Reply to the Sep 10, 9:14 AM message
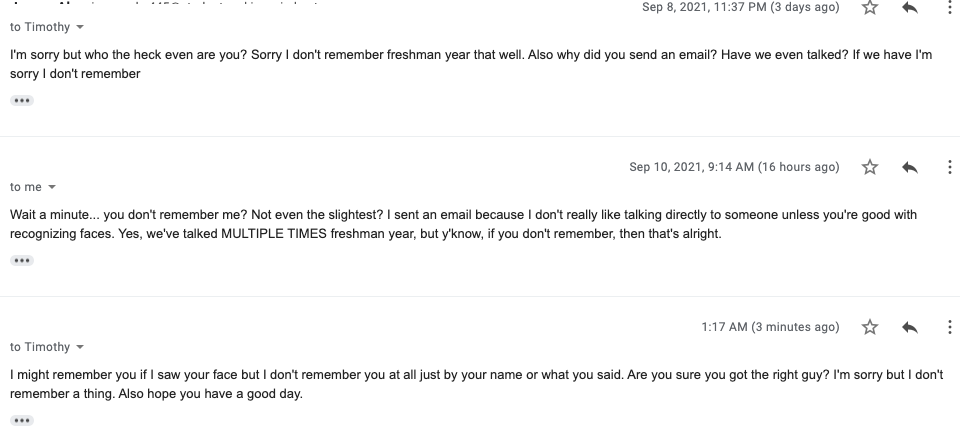 [909, 167]
